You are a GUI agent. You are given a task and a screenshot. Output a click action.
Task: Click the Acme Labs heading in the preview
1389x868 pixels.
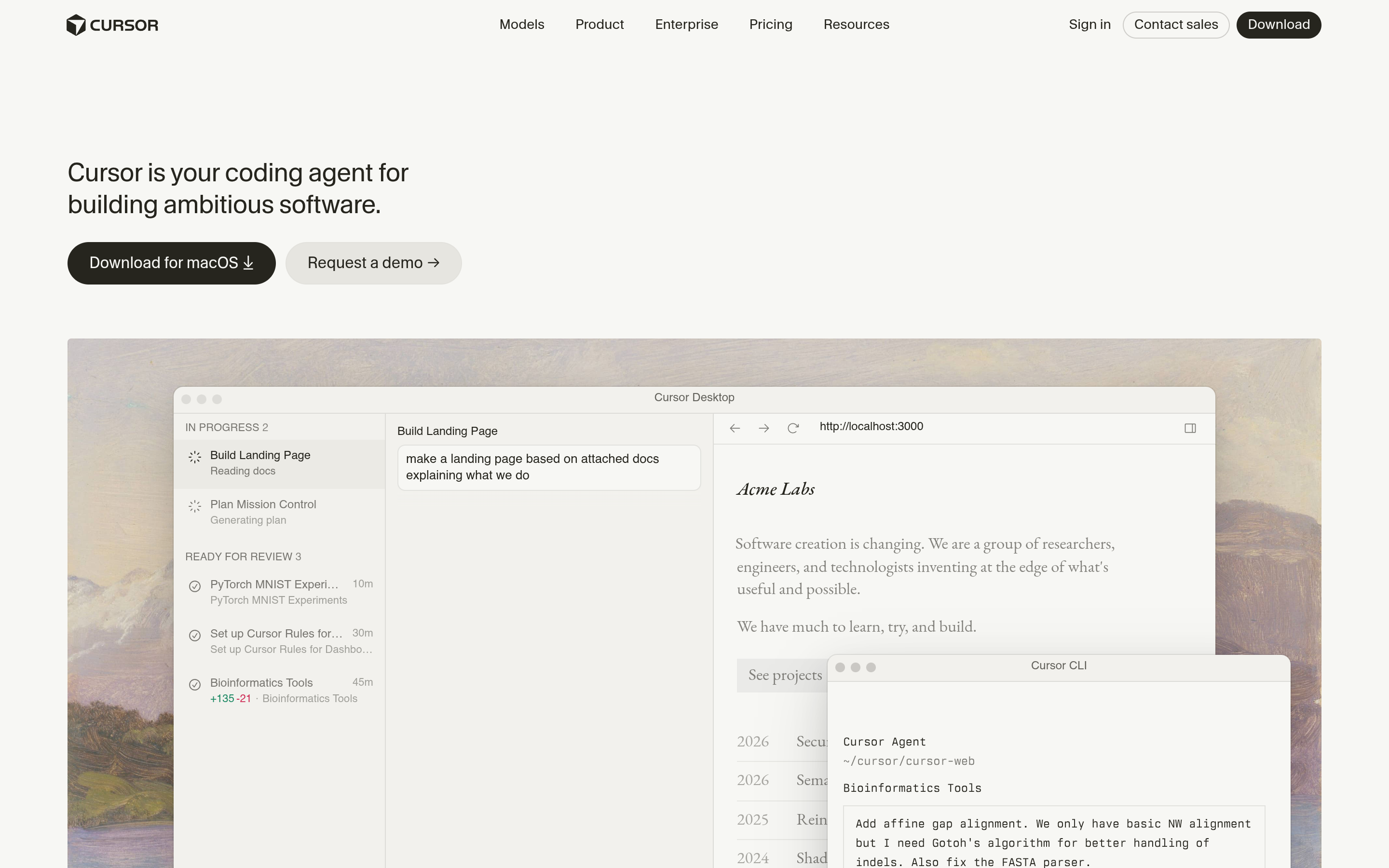pyautogui.click(x=776, y=489)
